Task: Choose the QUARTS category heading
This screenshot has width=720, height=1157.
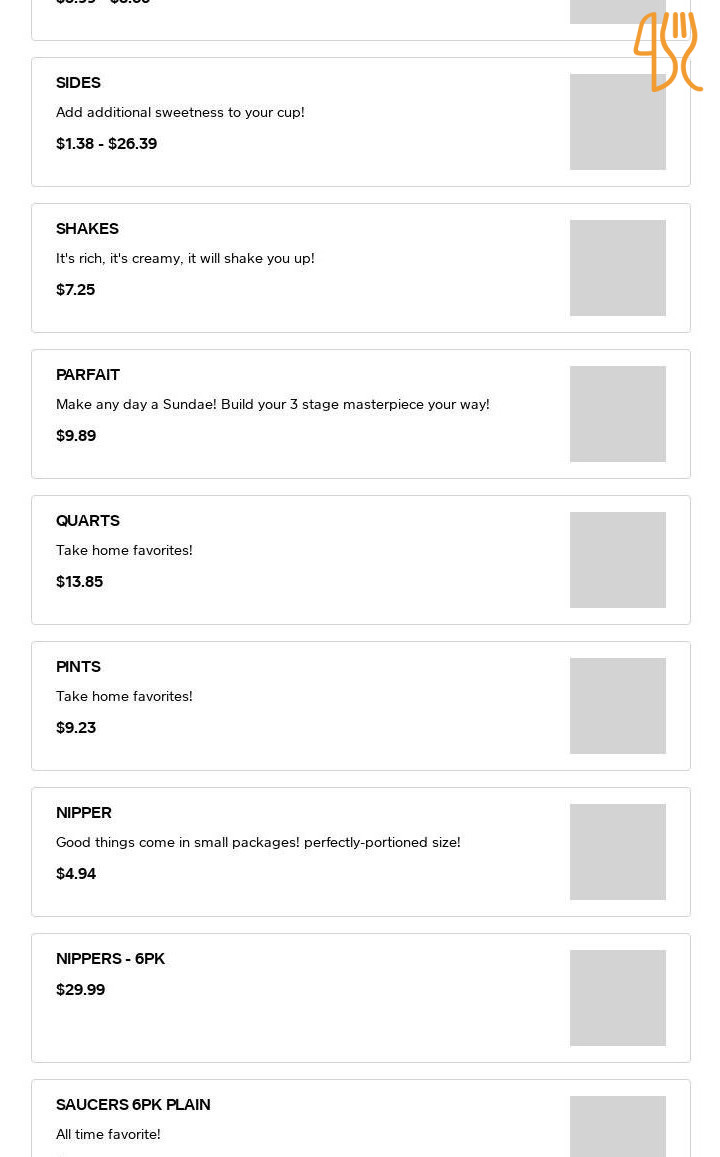Action: (88, 521)
